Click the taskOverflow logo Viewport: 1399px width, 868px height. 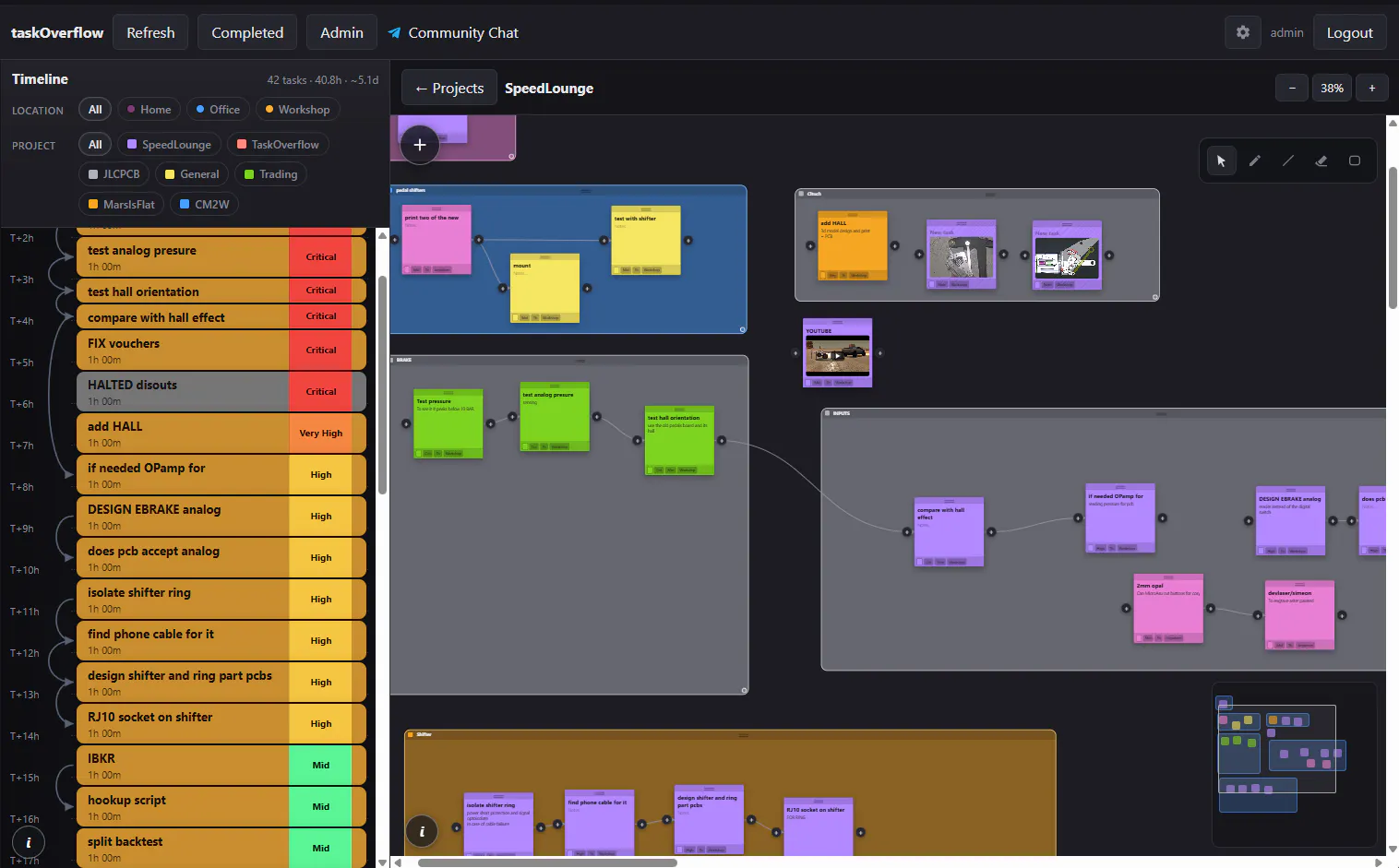pos(57,32)
